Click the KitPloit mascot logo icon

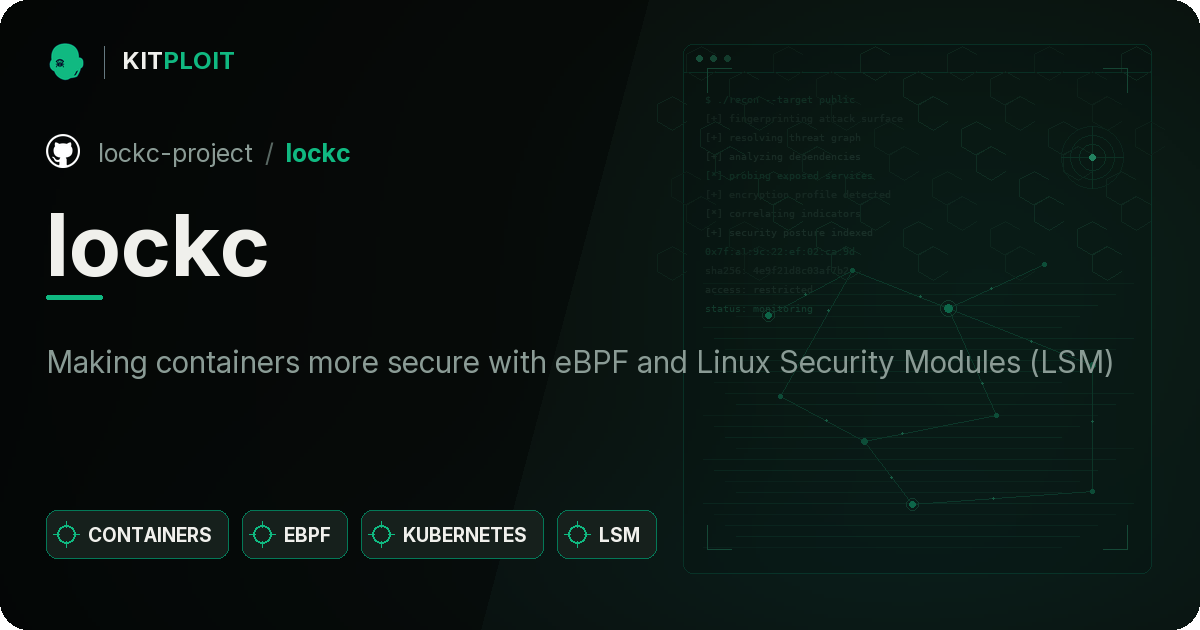[x=65, y=61]
